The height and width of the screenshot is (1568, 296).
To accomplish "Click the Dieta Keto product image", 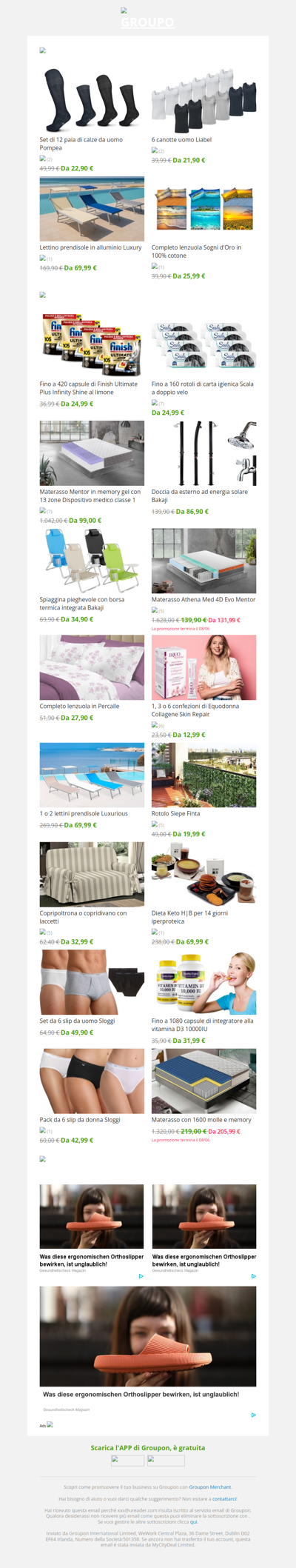I will click(x=204, y=874).
